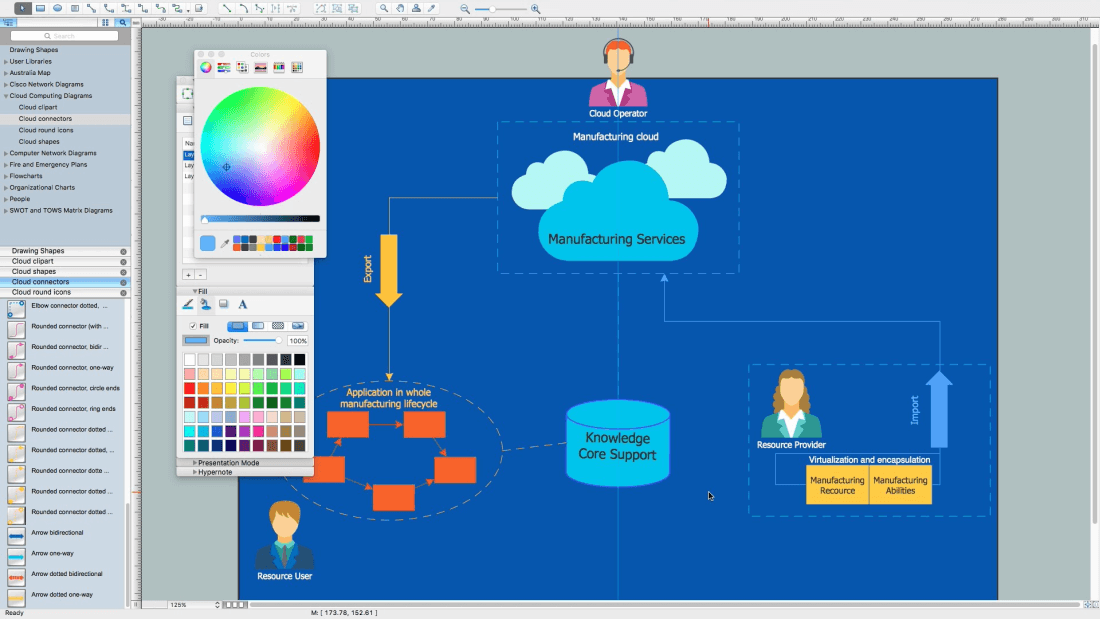
Task: Select the rectangle drawing tool
Action: 41,8
